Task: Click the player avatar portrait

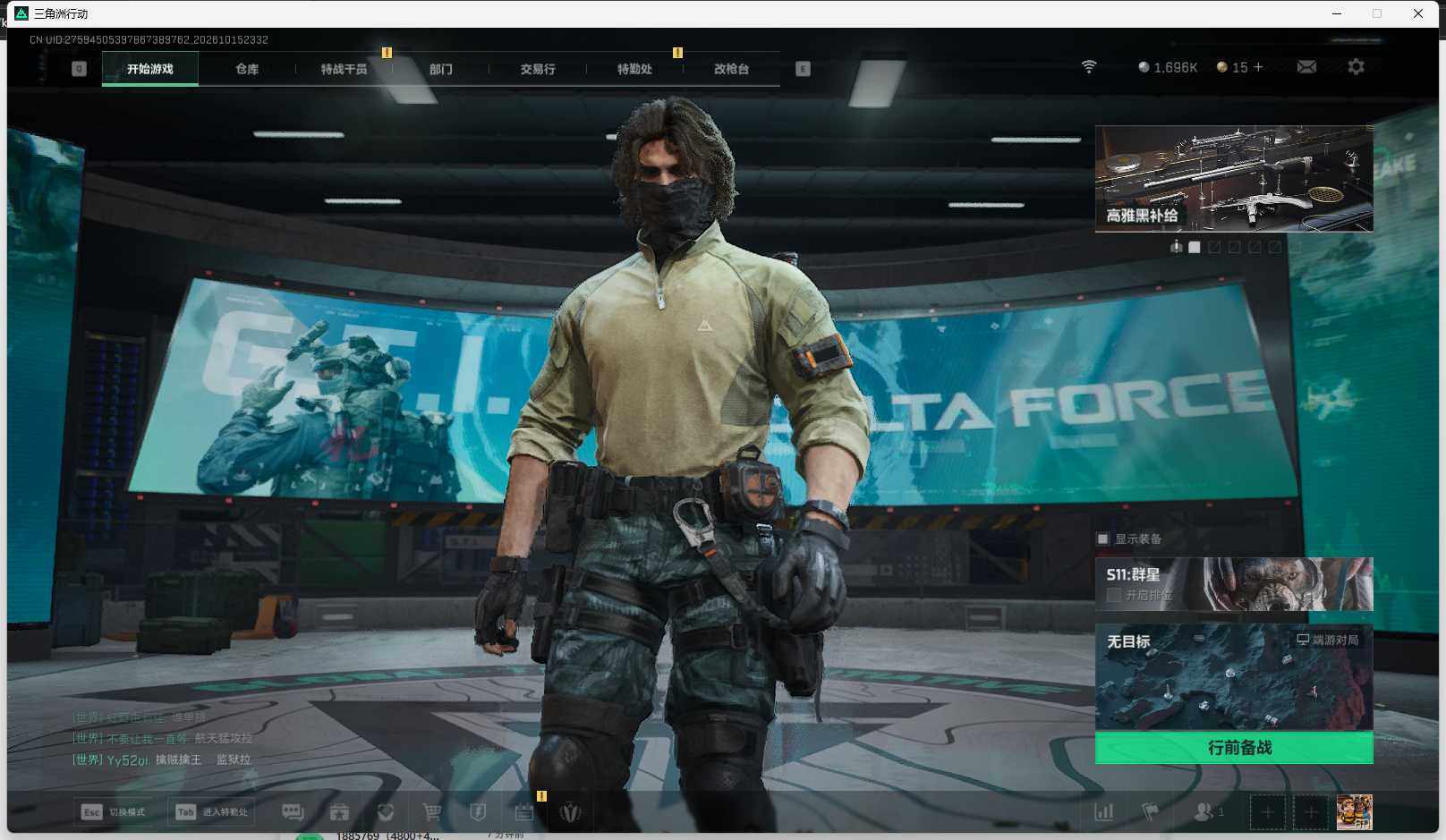Action: pyautogui.click(x=1354, y=812)
